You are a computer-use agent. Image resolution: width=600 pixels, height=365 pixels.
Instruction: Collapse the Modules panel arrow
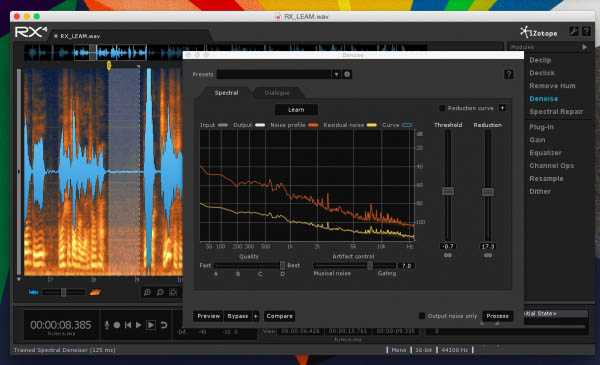[x=584, y=47]
